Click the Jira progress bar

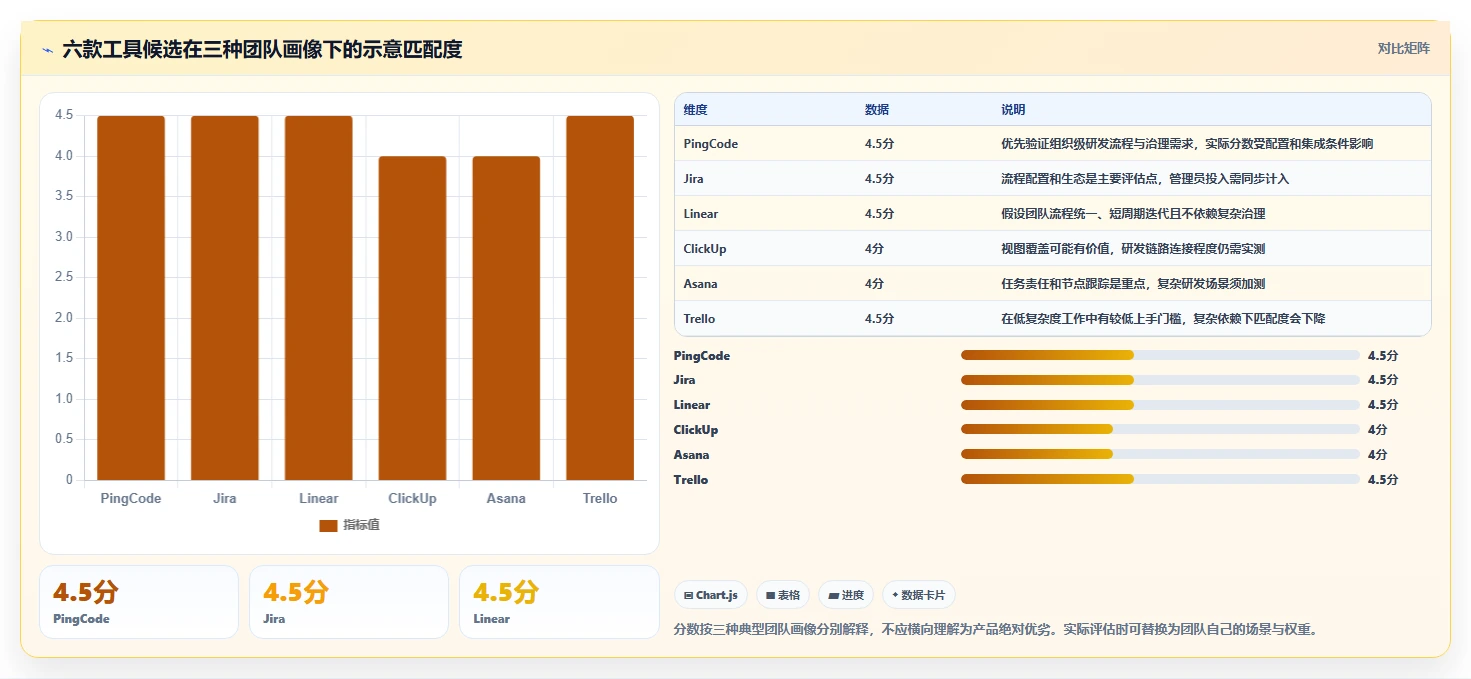tap(1160, 380)
